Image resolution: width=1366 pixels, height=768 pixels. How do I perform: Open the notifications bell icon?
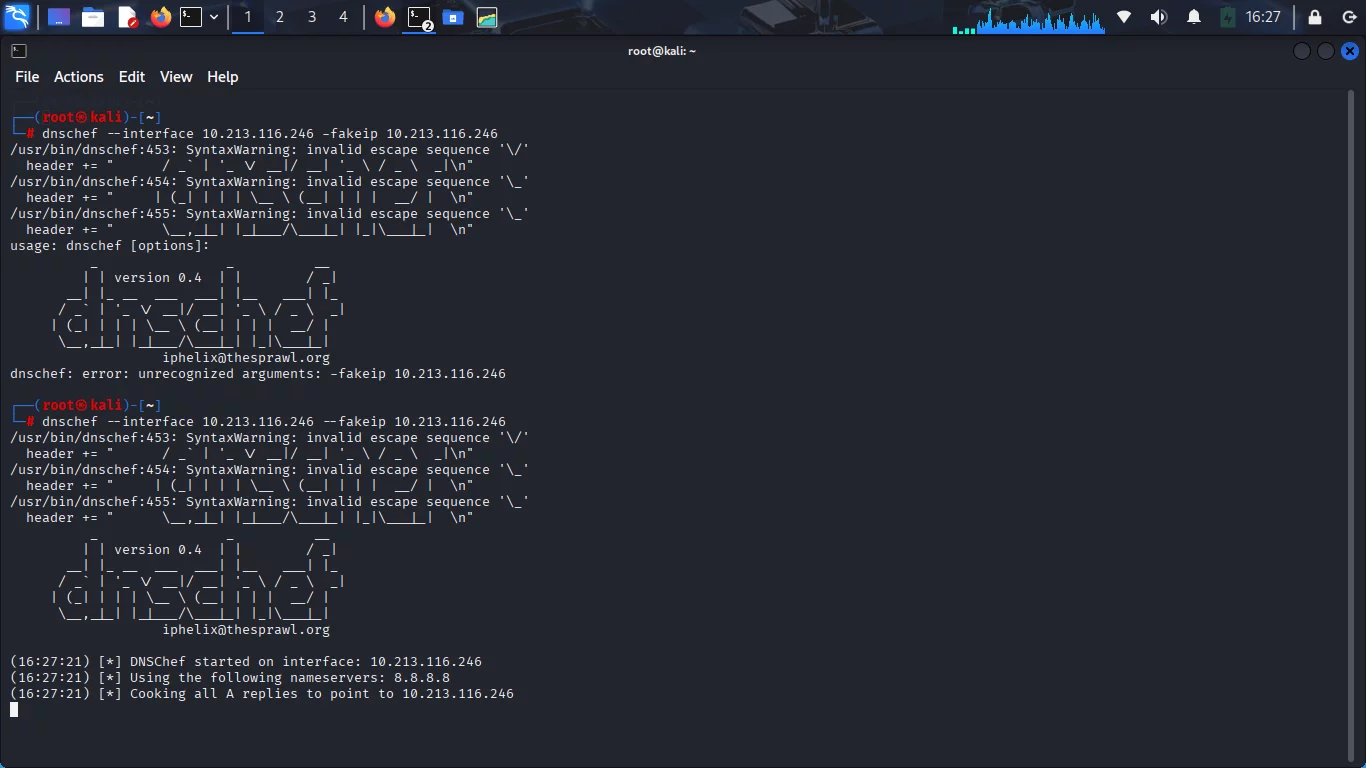point(1194,17)
